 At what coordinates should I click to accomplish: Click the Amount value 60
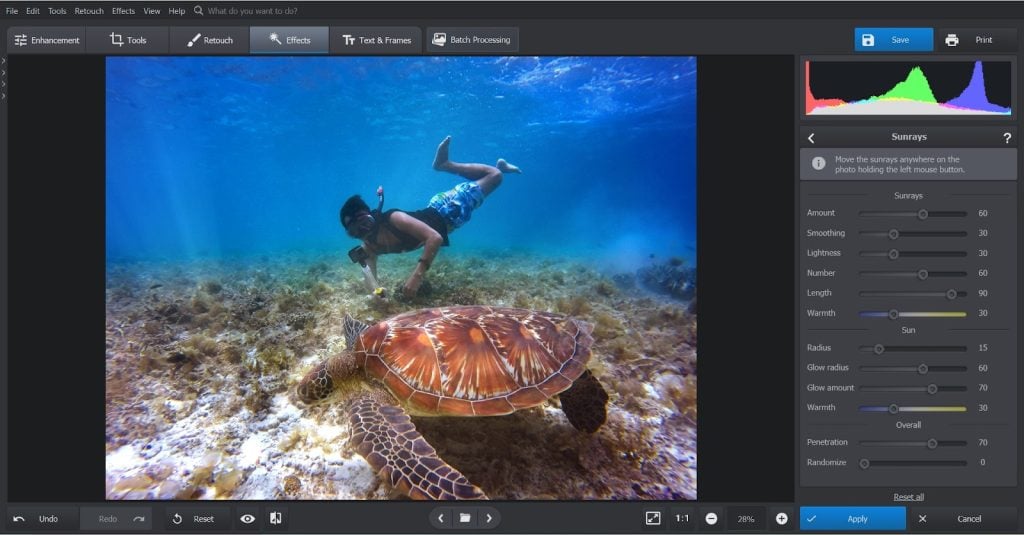coord(982,214)
